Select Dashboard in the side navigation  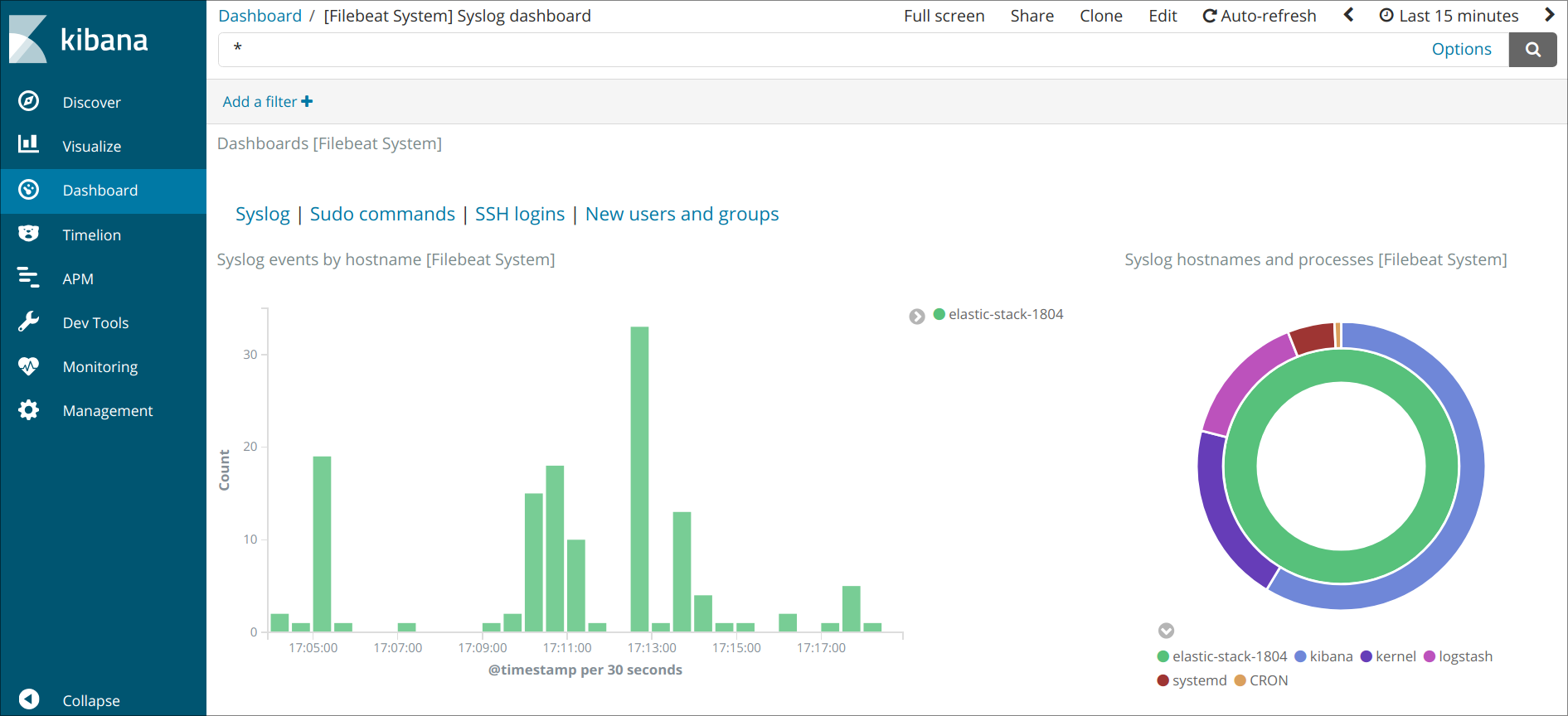pyautogui.click(x=100, y=191)
